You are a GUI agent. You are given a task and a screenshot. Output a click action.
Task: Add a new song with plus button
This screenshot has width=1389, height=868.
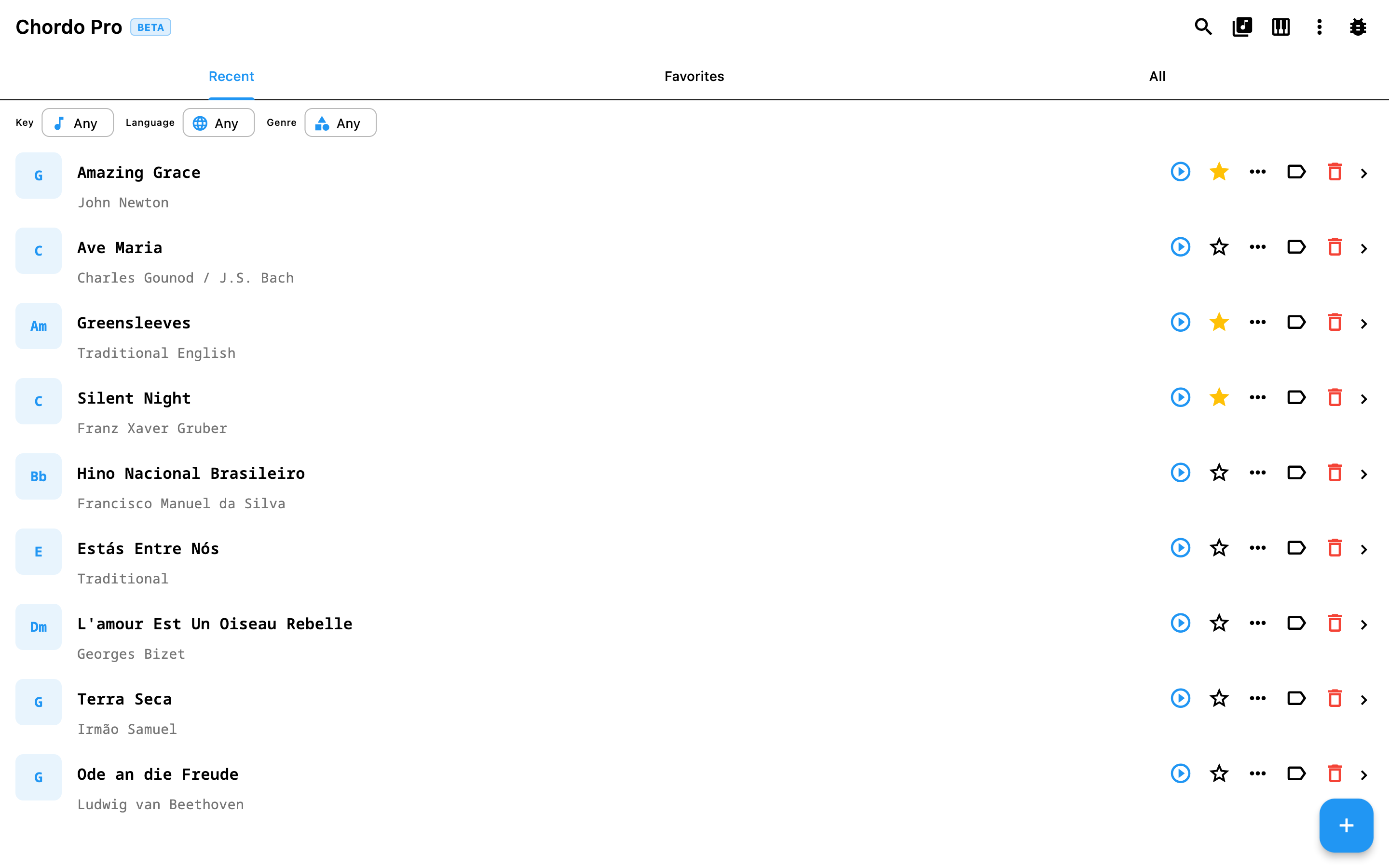click(x=1346, y=825)
